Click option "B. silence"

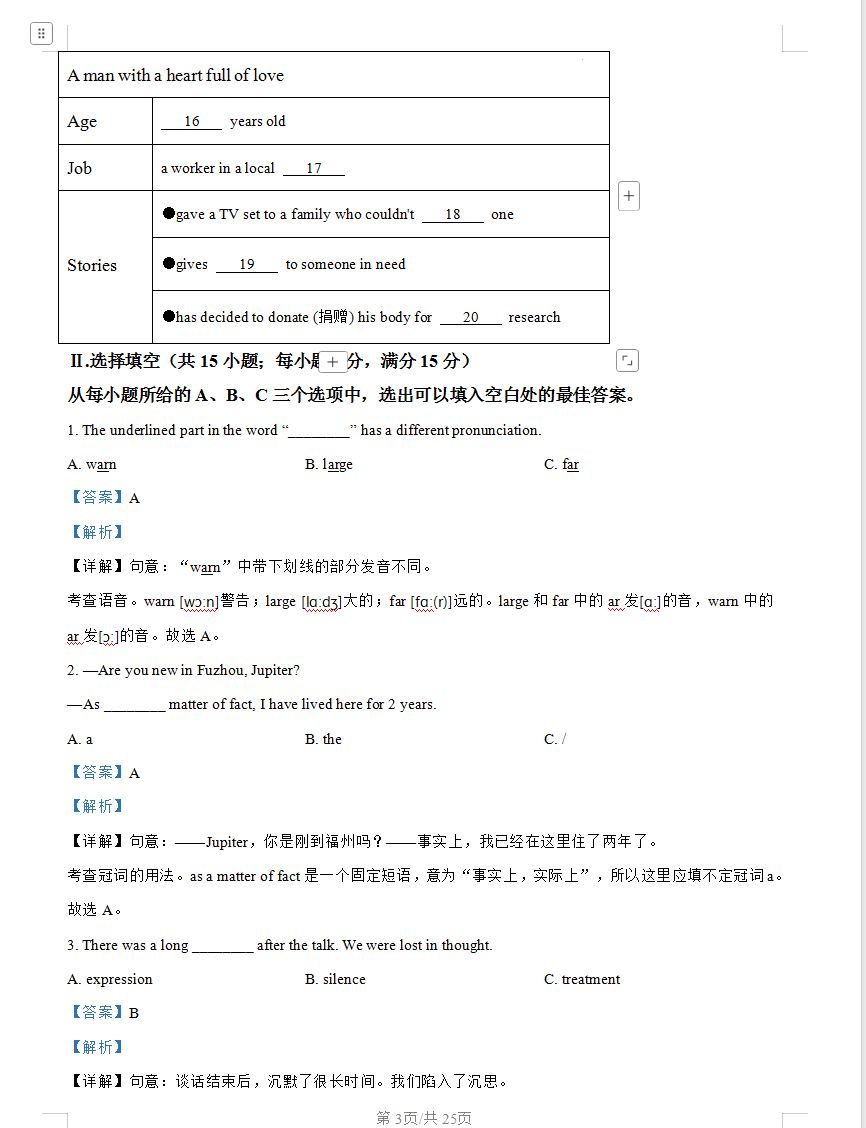[x=335, y=979]
